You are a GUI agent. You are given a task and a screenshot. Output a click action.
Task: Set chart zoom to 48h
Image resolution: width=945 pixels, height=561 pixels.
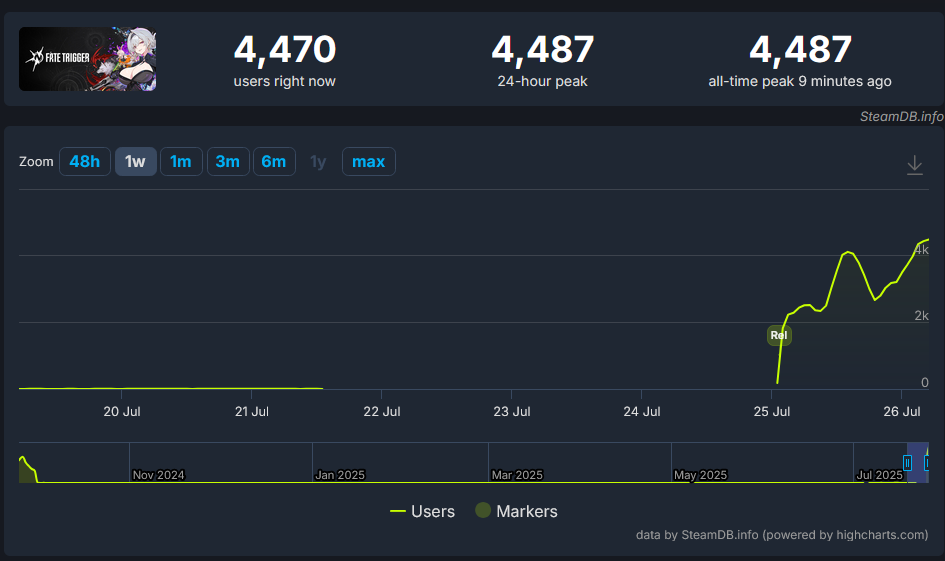click(x=84, y=161)
